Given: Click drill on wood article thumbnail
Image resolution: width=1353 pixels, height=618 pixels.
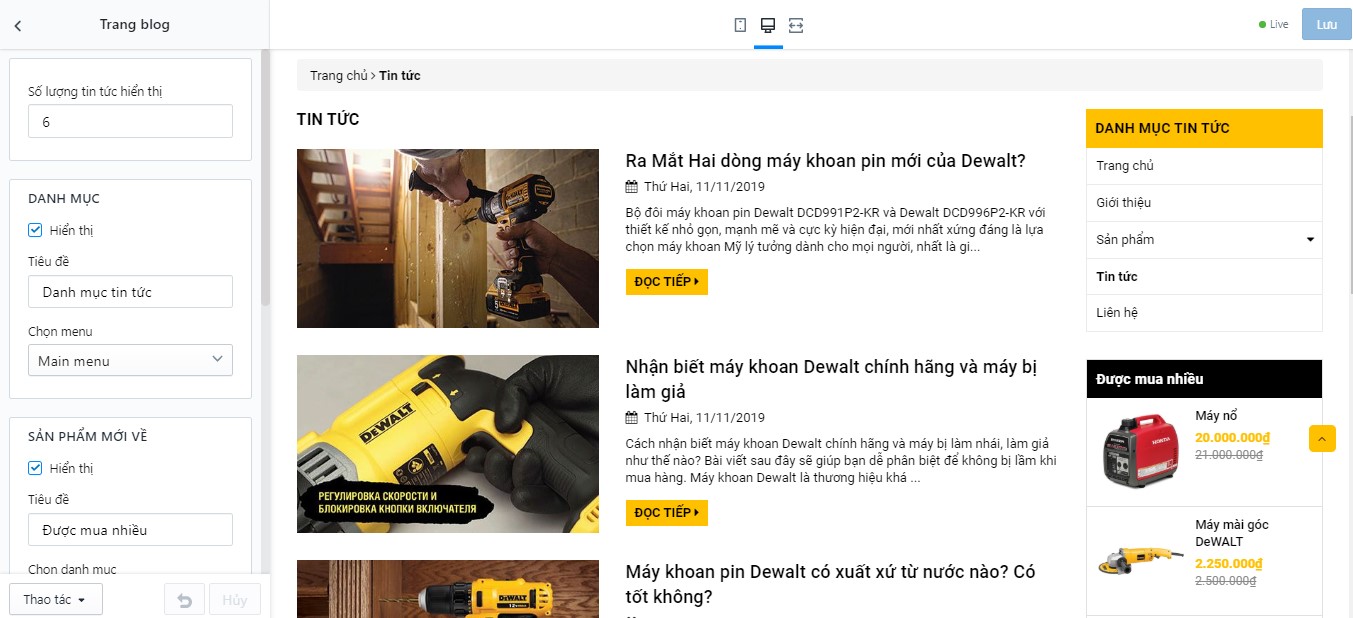Looking at the screenshot, I should pyautogui.click(x=448, y=238).
